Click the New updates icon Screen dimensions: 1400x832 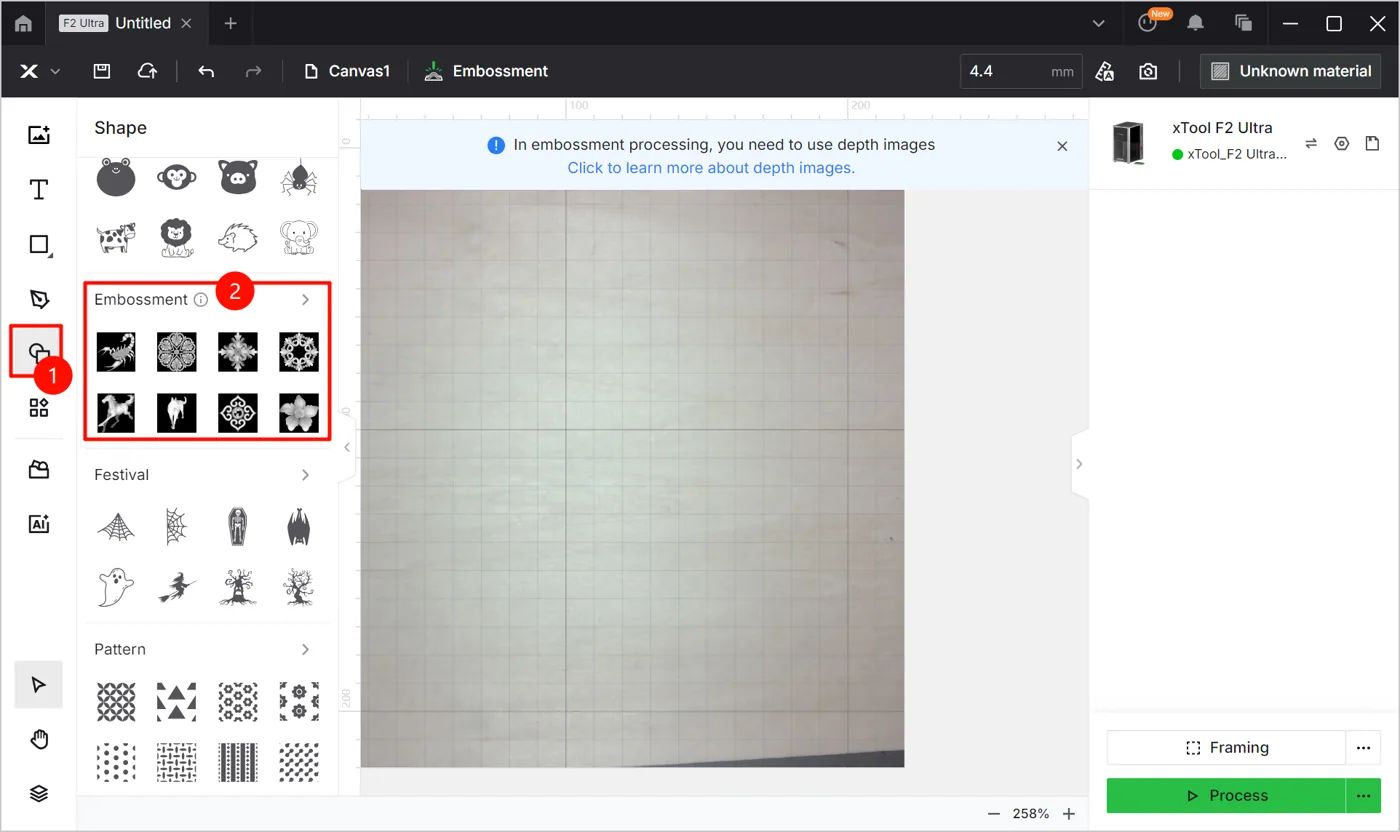point(1148,23)
